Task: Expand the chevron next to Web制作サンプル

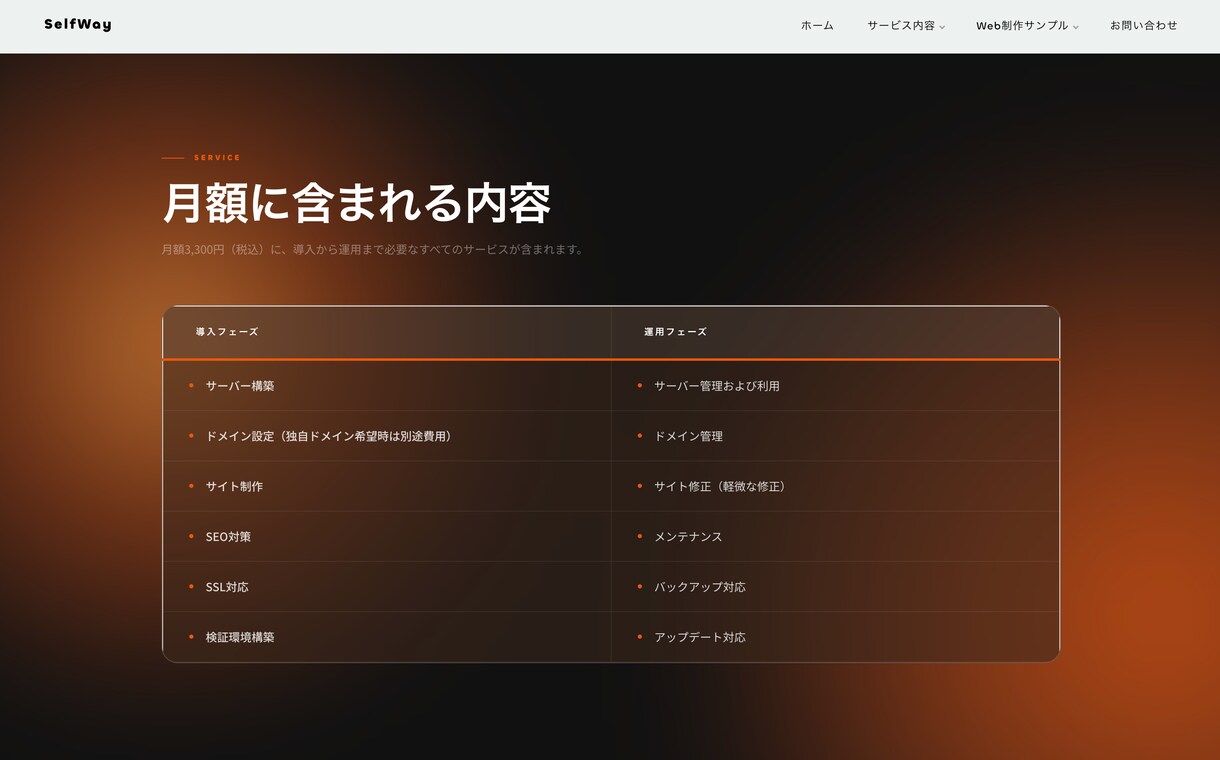Action: [x=1076, y=27]
